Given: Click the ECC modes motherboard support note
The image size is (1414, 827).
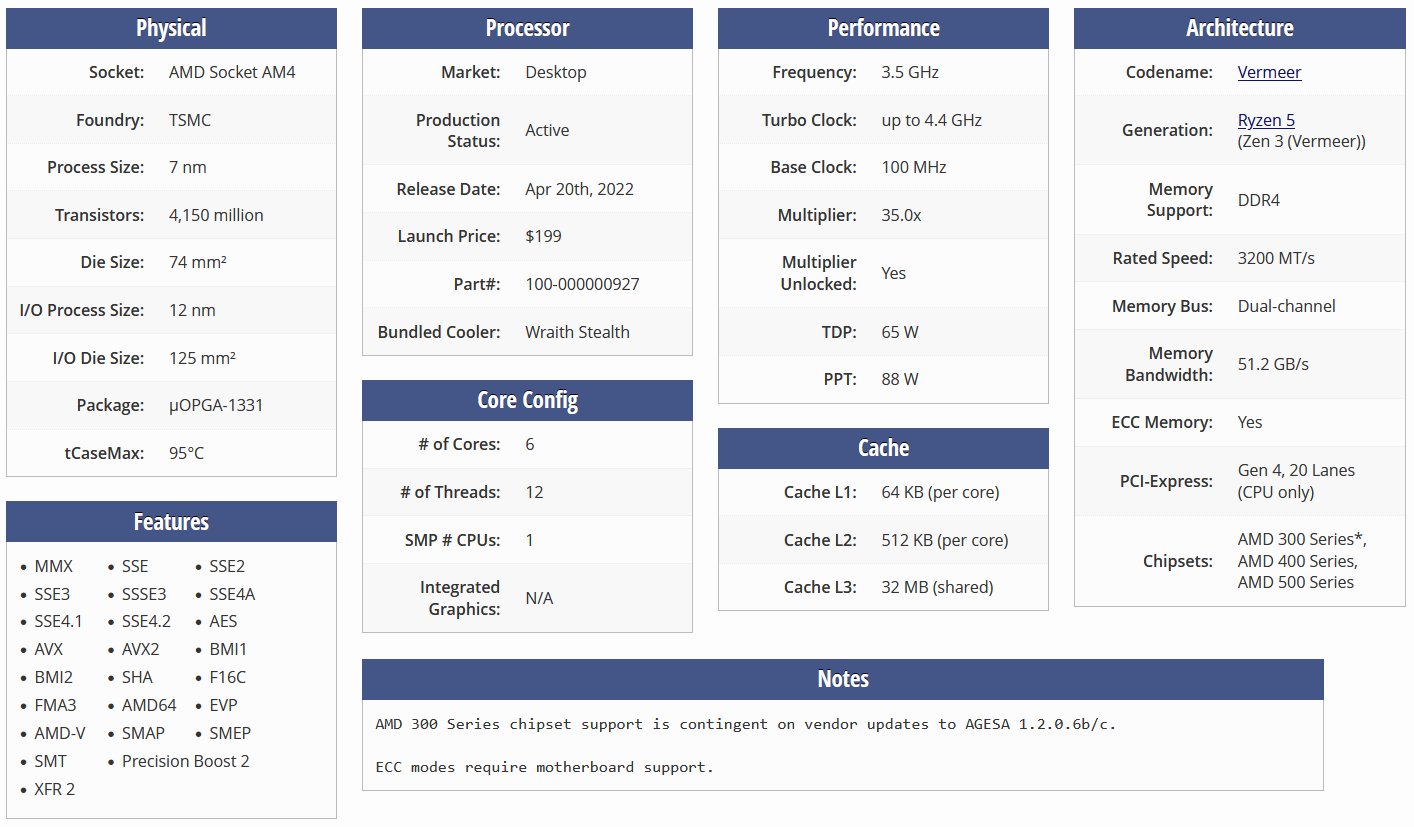Looking at the screenshot, I should click(545, 768).
